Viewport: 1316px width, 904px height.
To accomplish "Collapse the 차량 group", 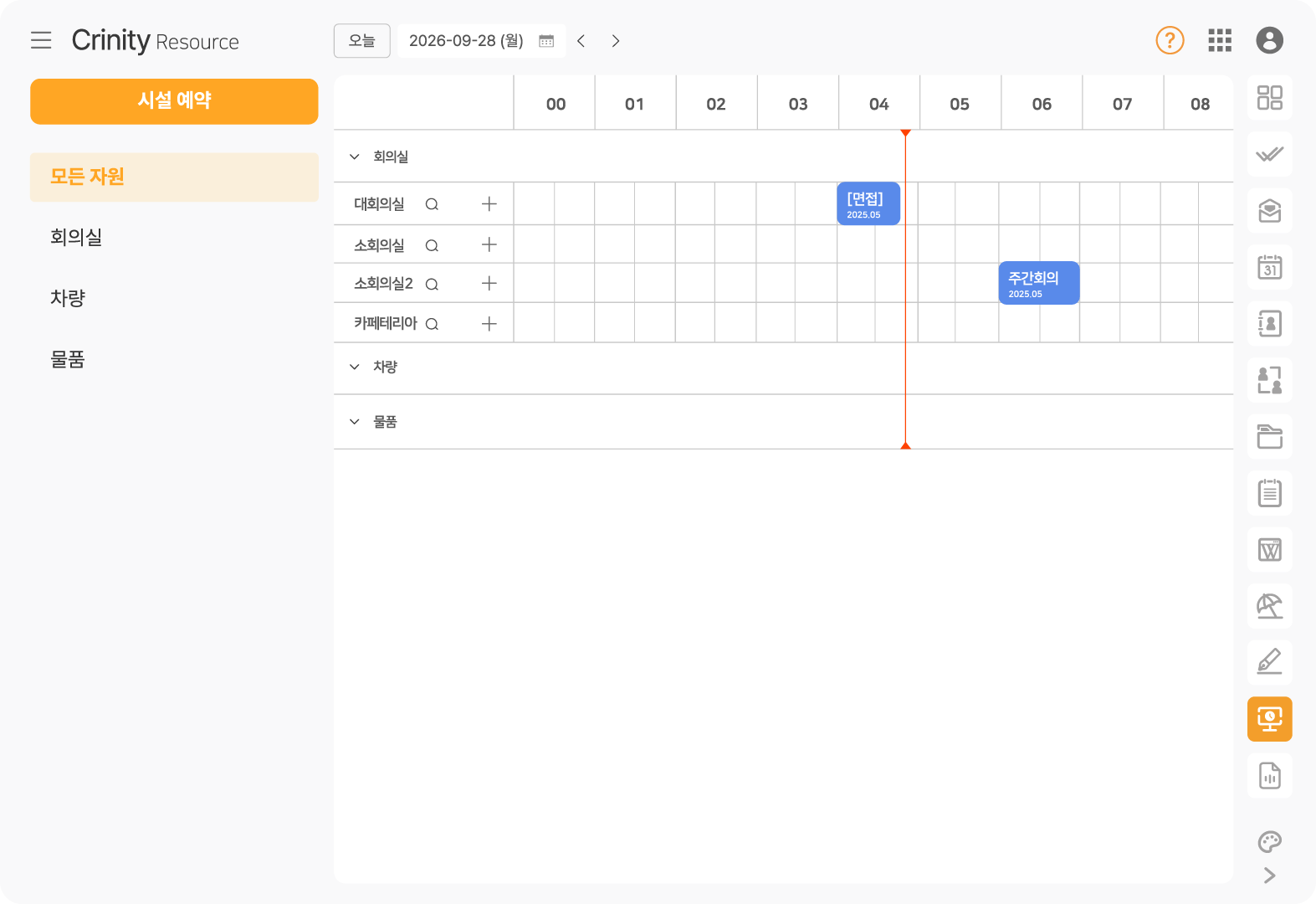I will (355, 367).
